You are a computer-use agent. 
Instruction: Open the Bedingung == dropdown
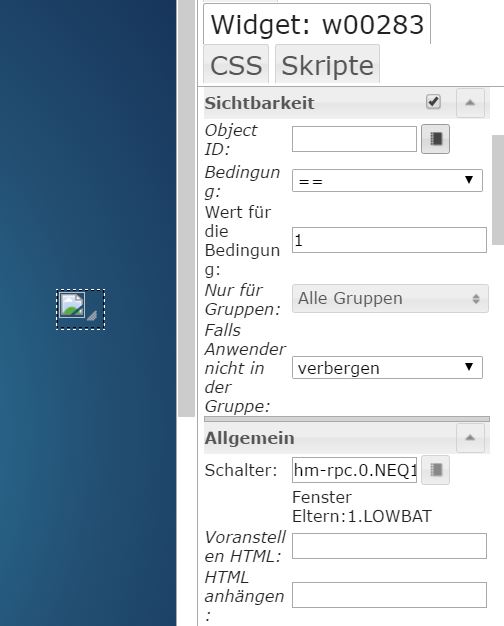click(x=387, y=180)
